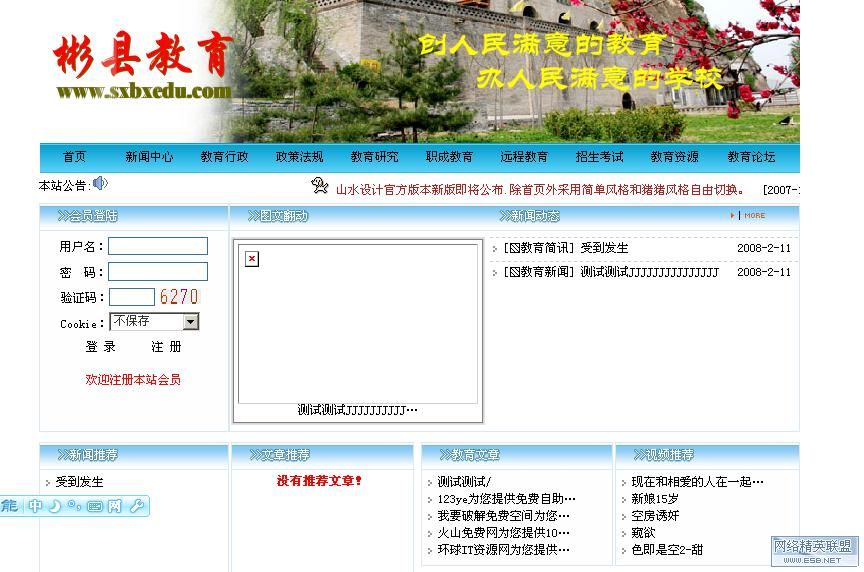
Task: Click the 新闻动态 section header
Action: click(530, 215)
